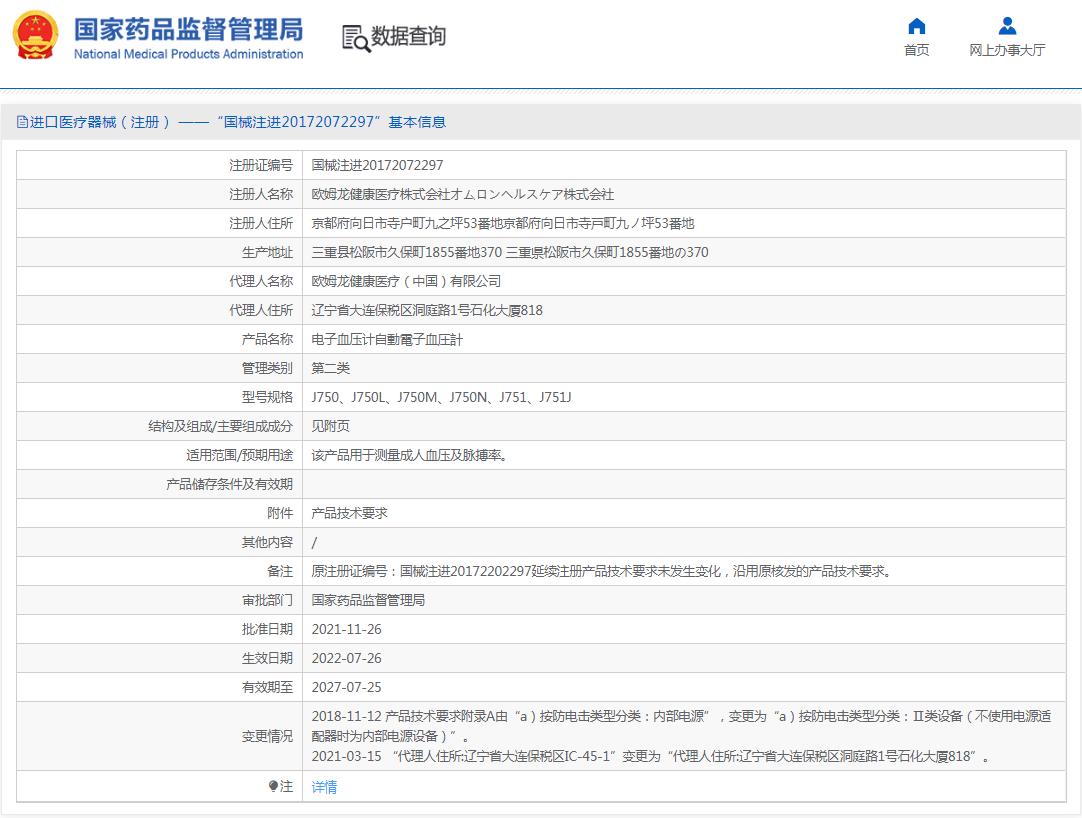Click the document icon before 进口医疗器械
The image size is (1082, 818).
pyautogui.click(x=22, y=122)
